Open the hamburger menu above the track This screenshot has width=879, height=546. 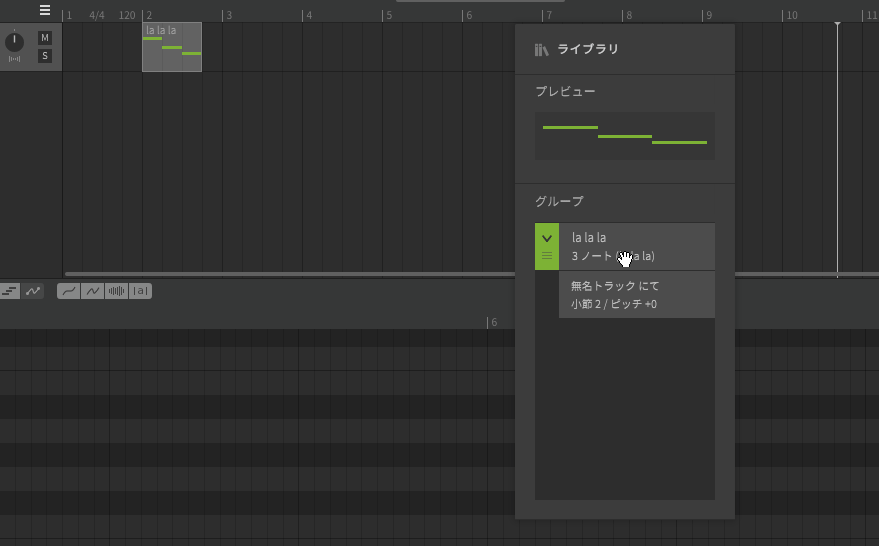(45, 11)
